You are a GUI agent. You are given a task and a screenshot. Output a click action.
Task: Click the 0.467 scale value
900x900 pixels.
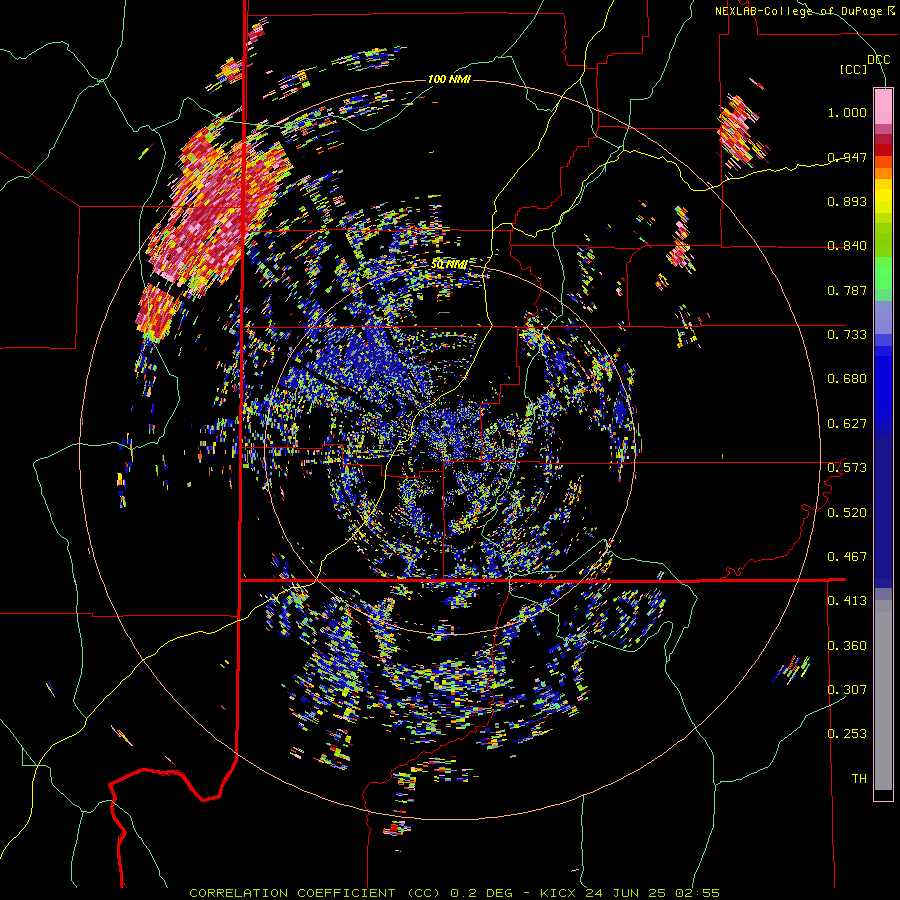tap(847, 557)
